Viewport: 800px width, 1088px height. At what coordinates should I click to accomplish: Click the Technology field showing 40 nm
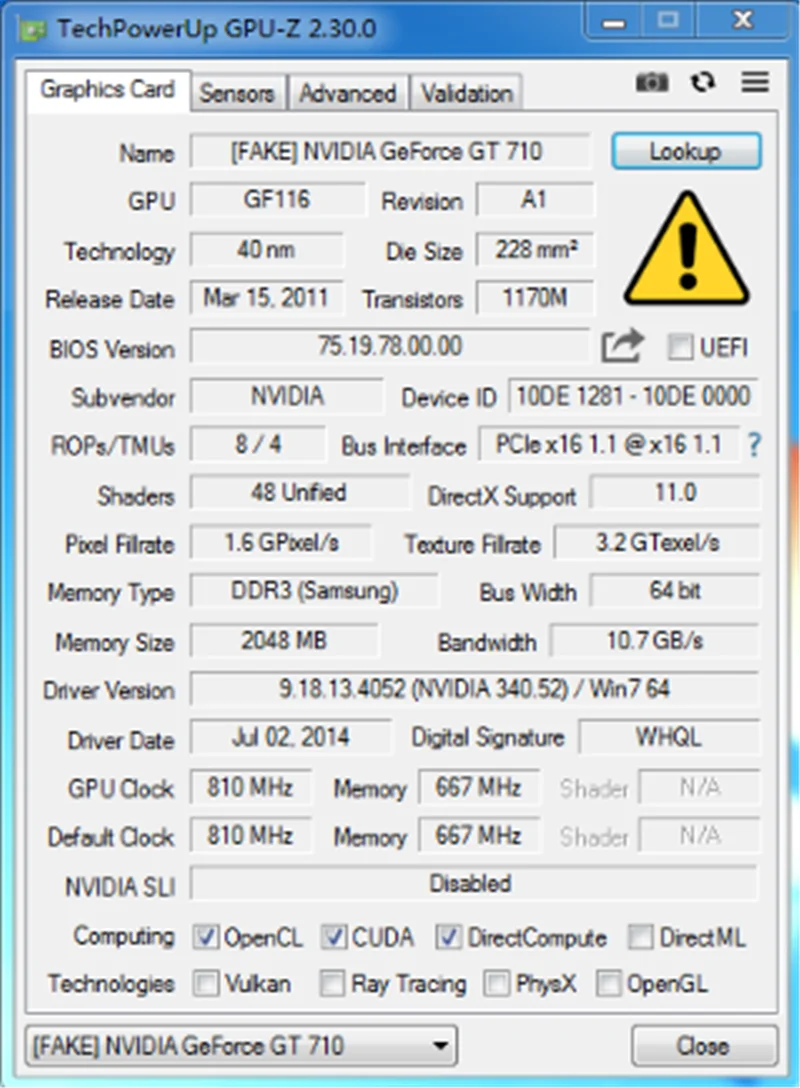click(x=266, y=249)
